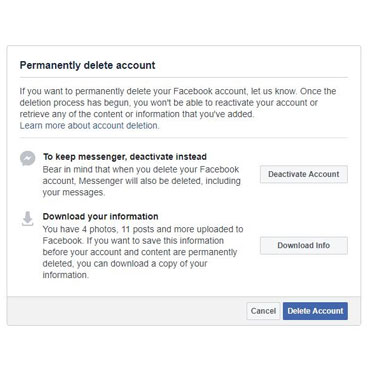Choose the Deactivate Account button
Viewport: 370px width, 376px height.
(304, 174)
